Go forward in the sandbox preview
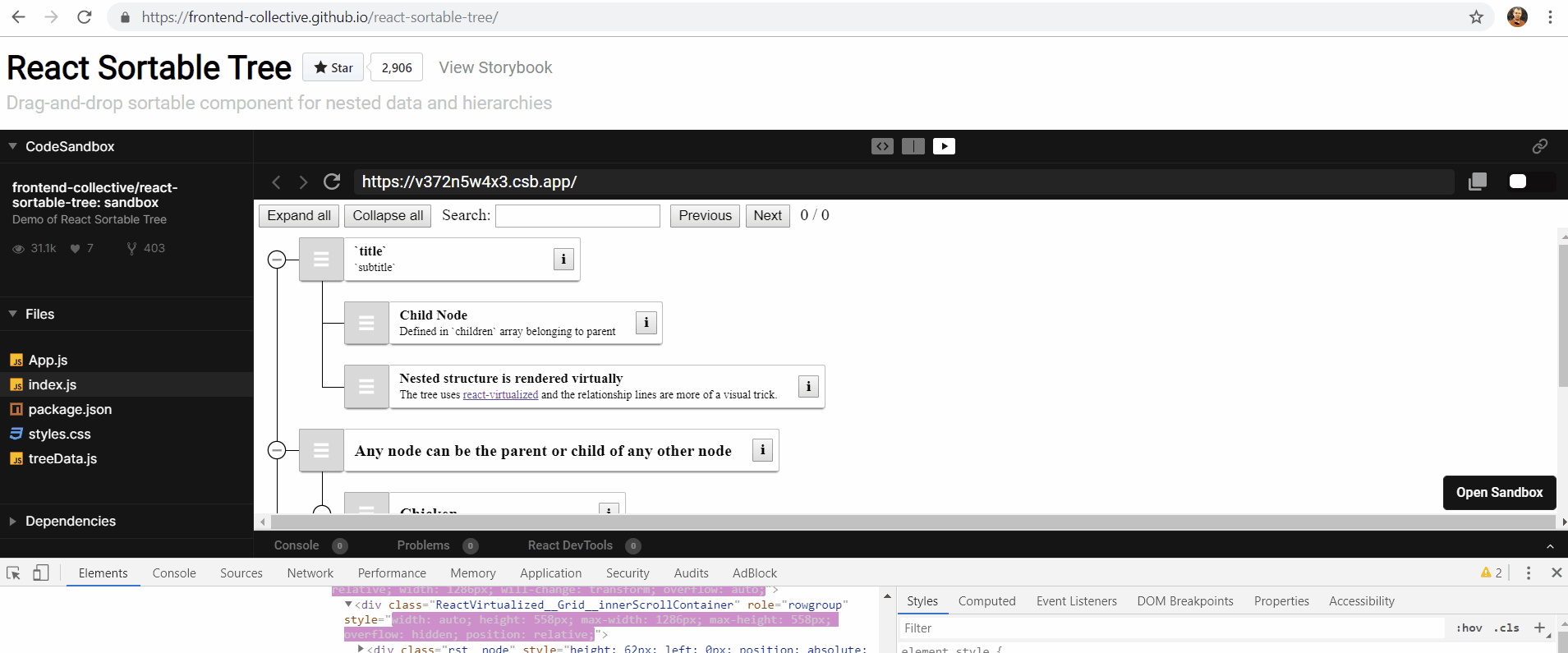The height and width of the screenshot is (653, 1568). click(x=303, y=182)
